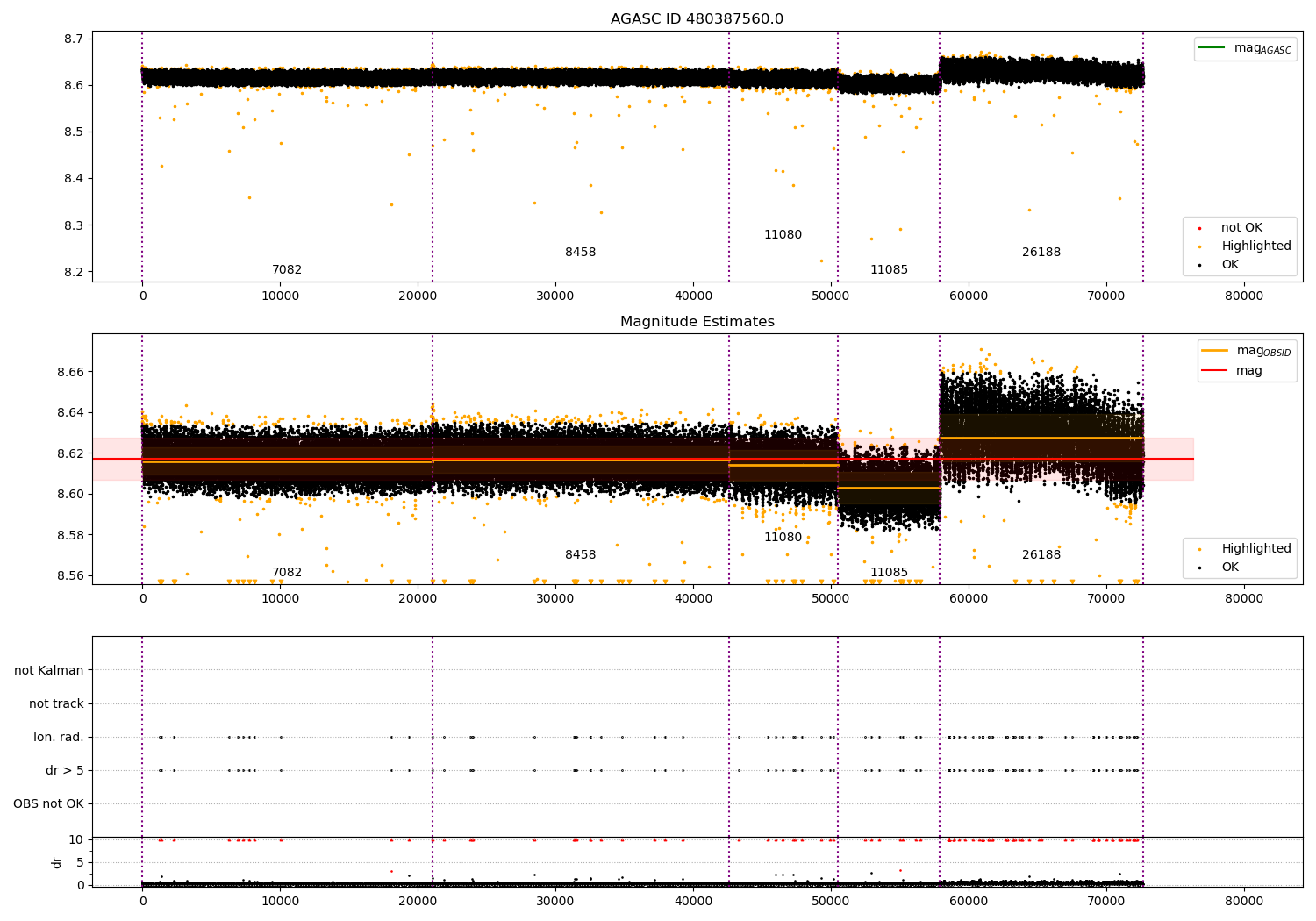Click the 8.5 y-axis tick of top plot
Viewport: 1316px width, 921px height.
coord(74,132)
